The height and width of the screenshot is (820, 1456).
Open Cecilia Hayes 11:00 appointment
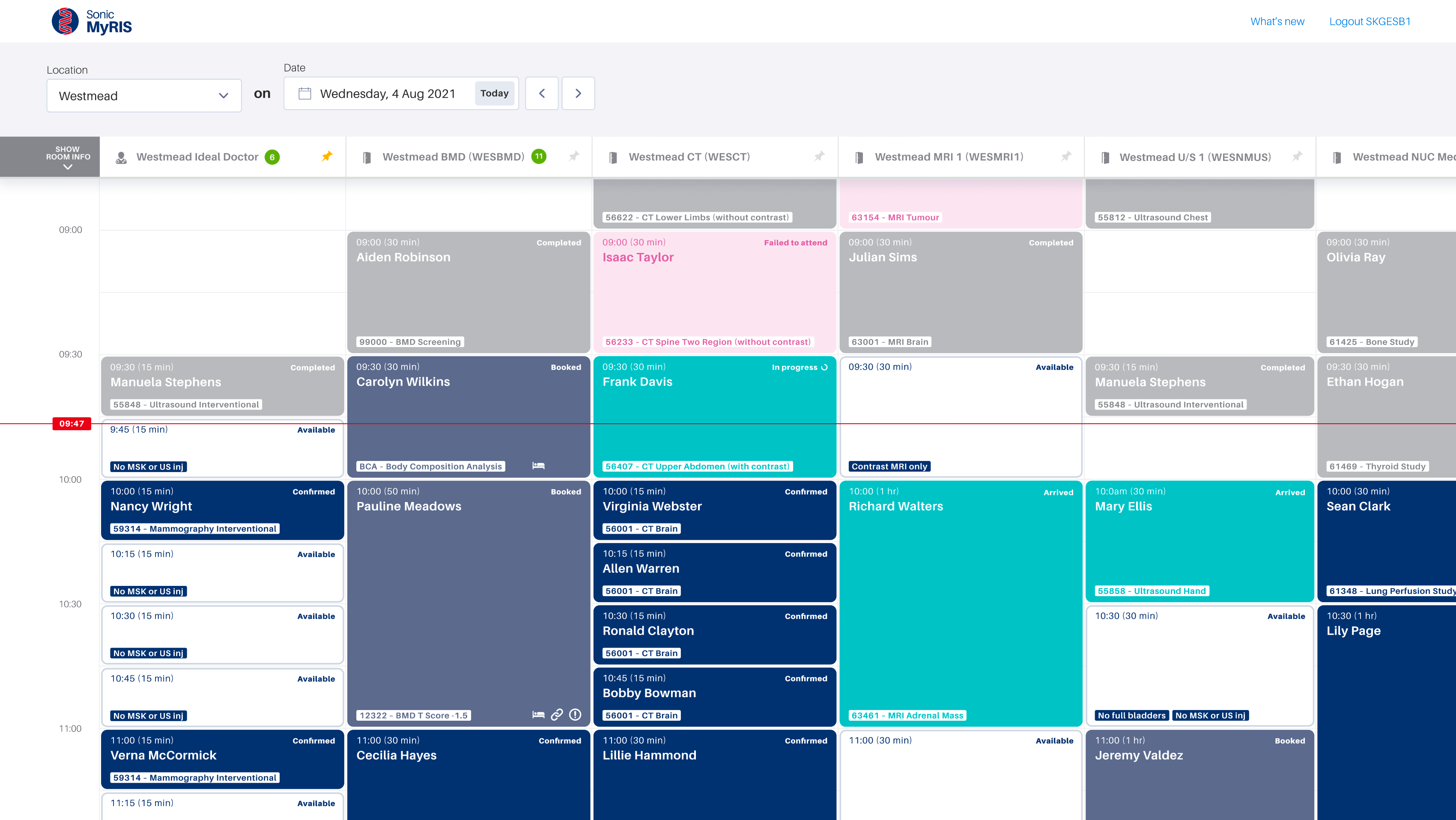468,775
